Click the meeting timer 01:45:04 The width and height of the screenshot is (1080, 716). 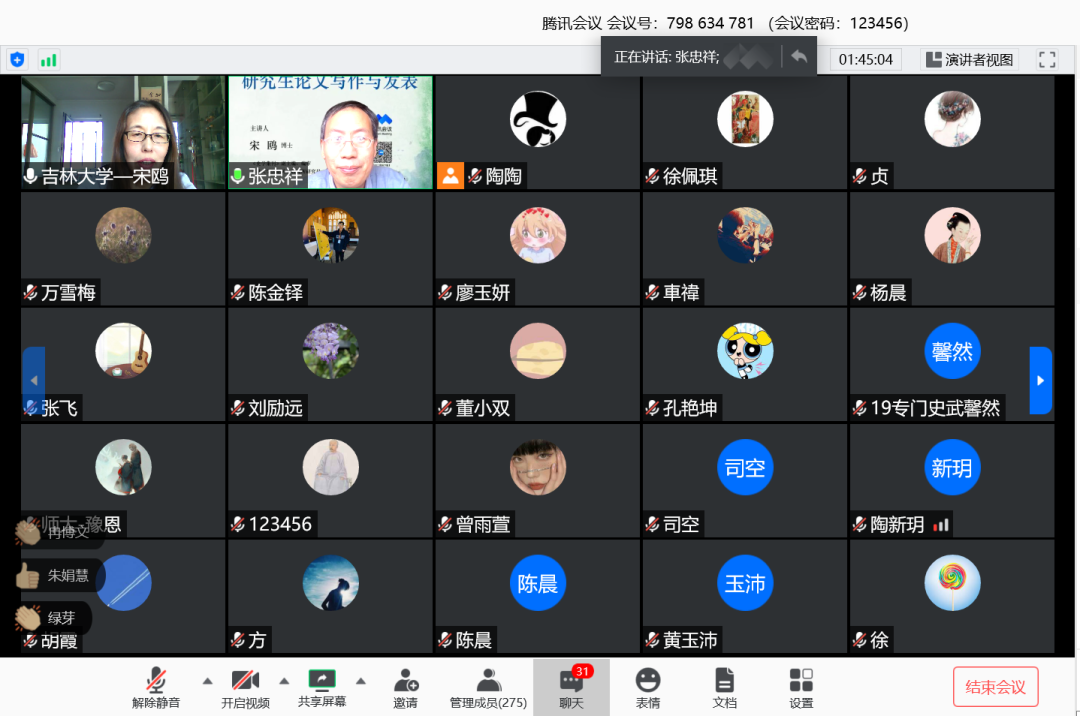pos(866,60)
